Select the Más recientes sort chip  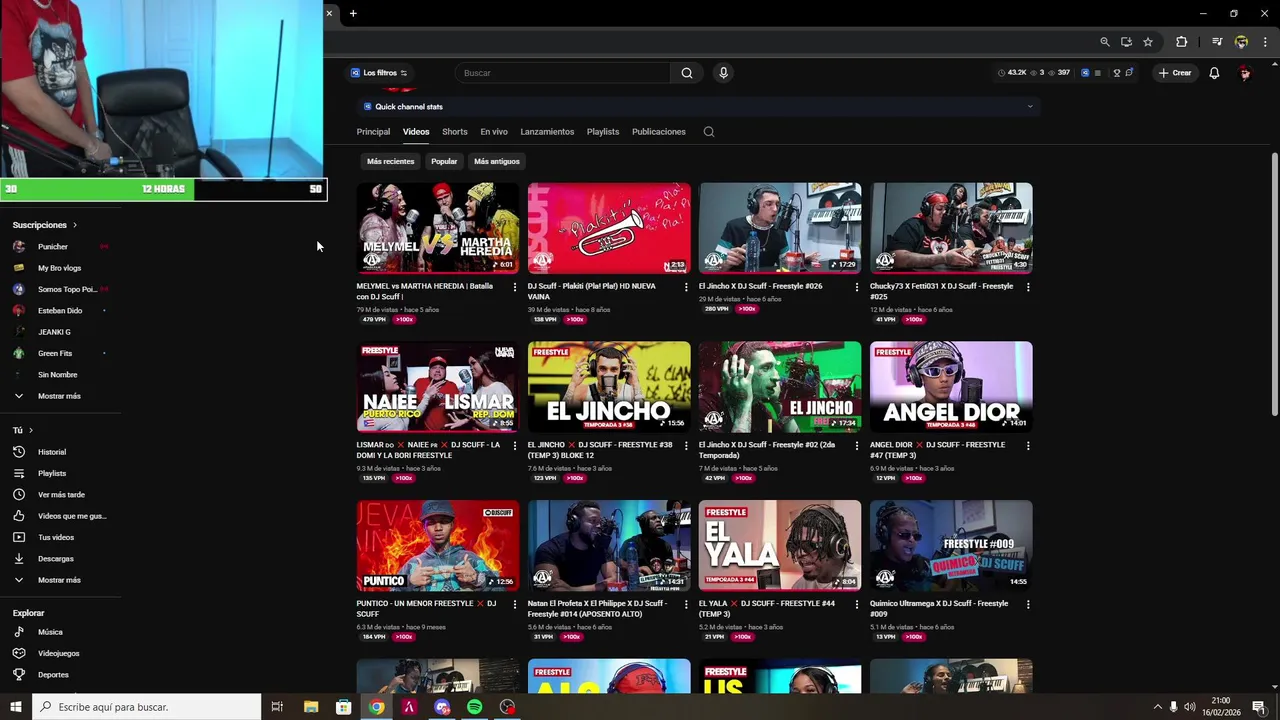(x=390, y=161)
